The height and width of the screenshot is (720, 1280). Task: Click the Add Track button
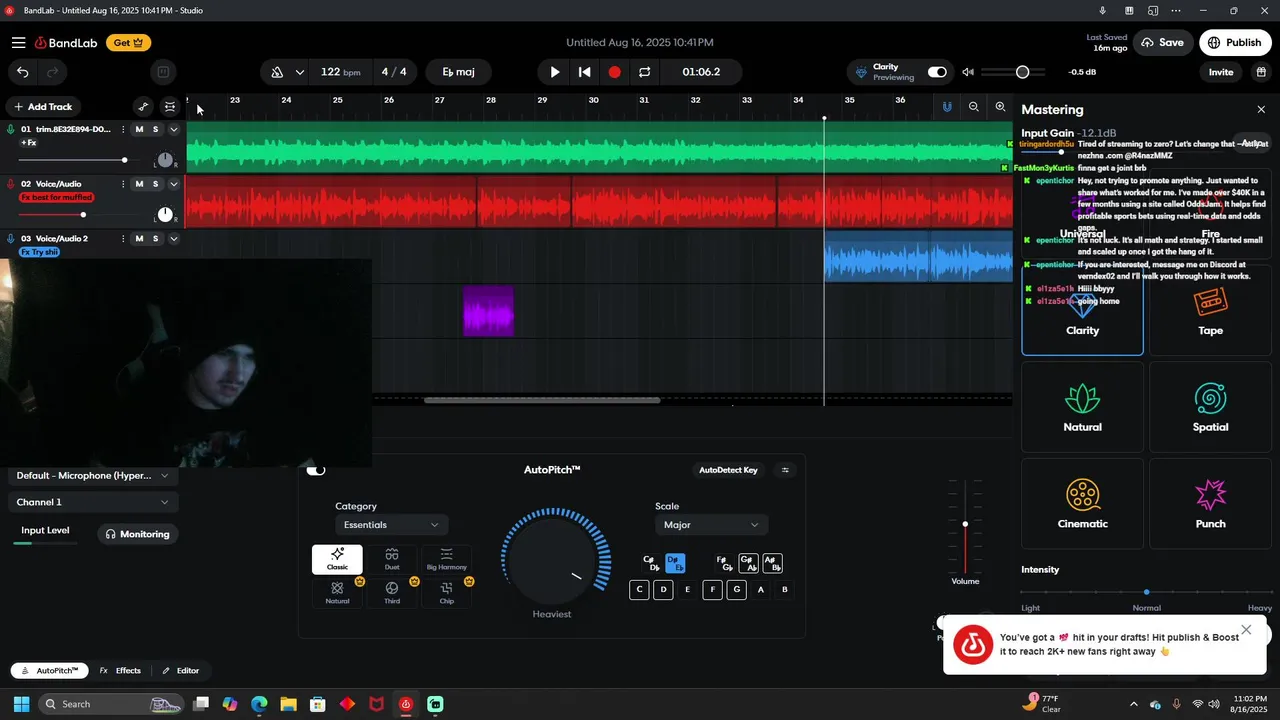pyautogui.click(x=43, y=107)
